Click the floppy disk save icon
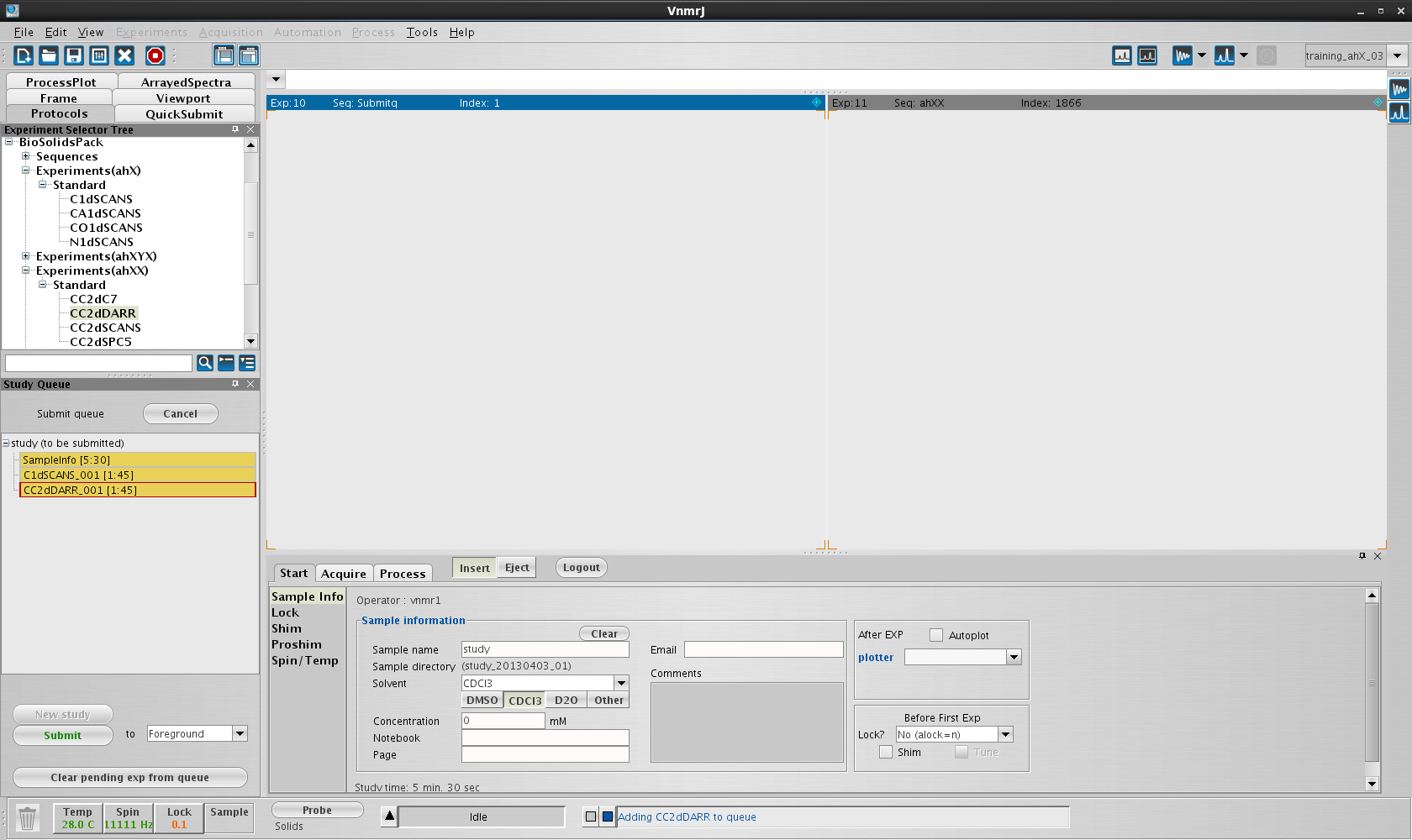The height and width of the screenshot is (840, 1412). 74,55
